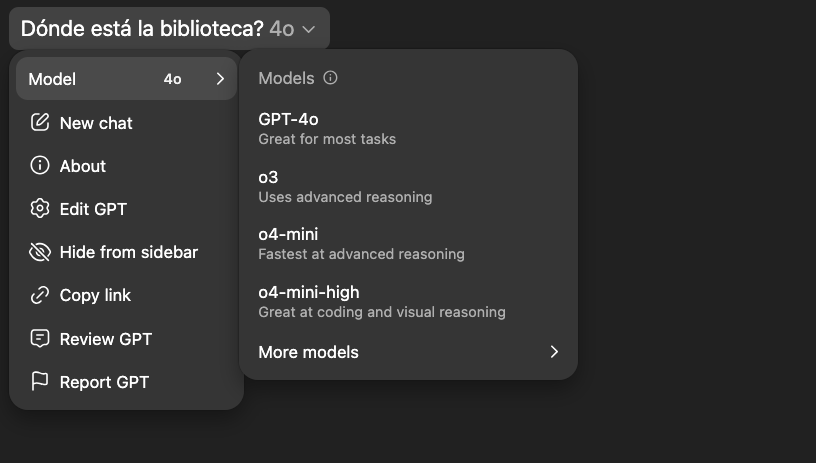Screen dimensions: 816x463
Task: Click the Copy link chain icon
Action: [40, 295]
